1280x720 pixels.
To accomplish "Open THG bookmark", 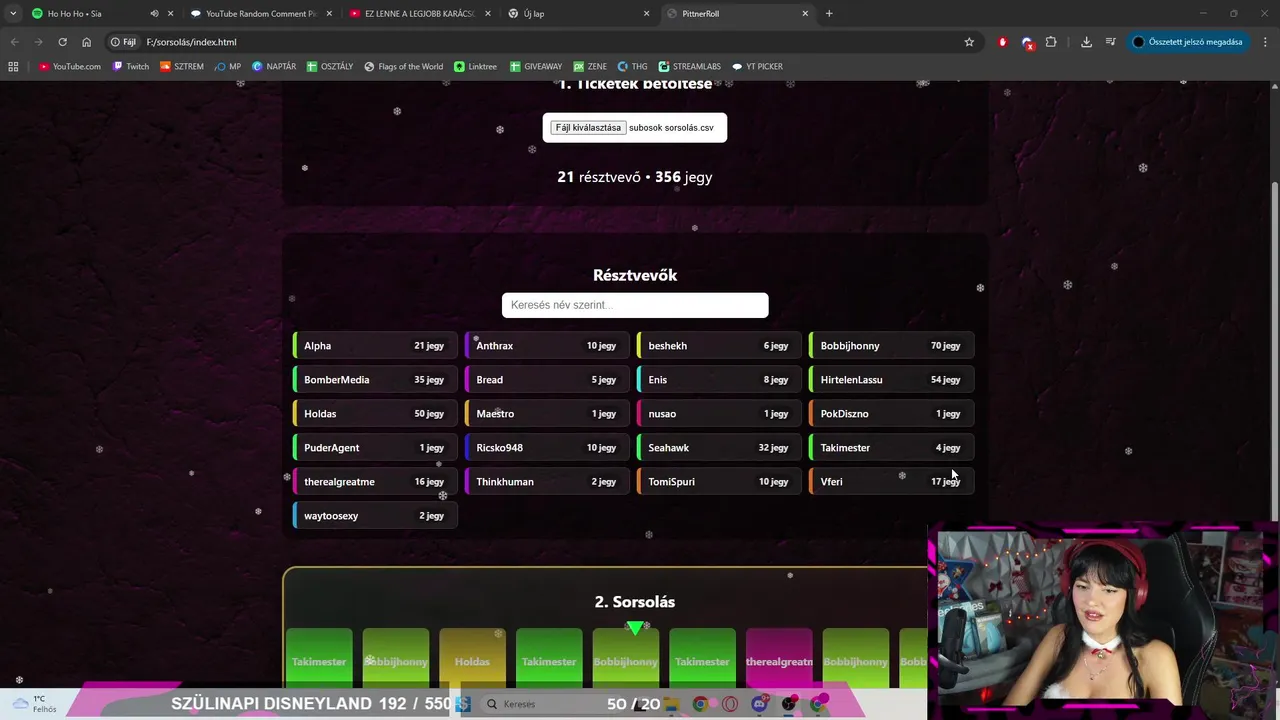I will (633, 66).
